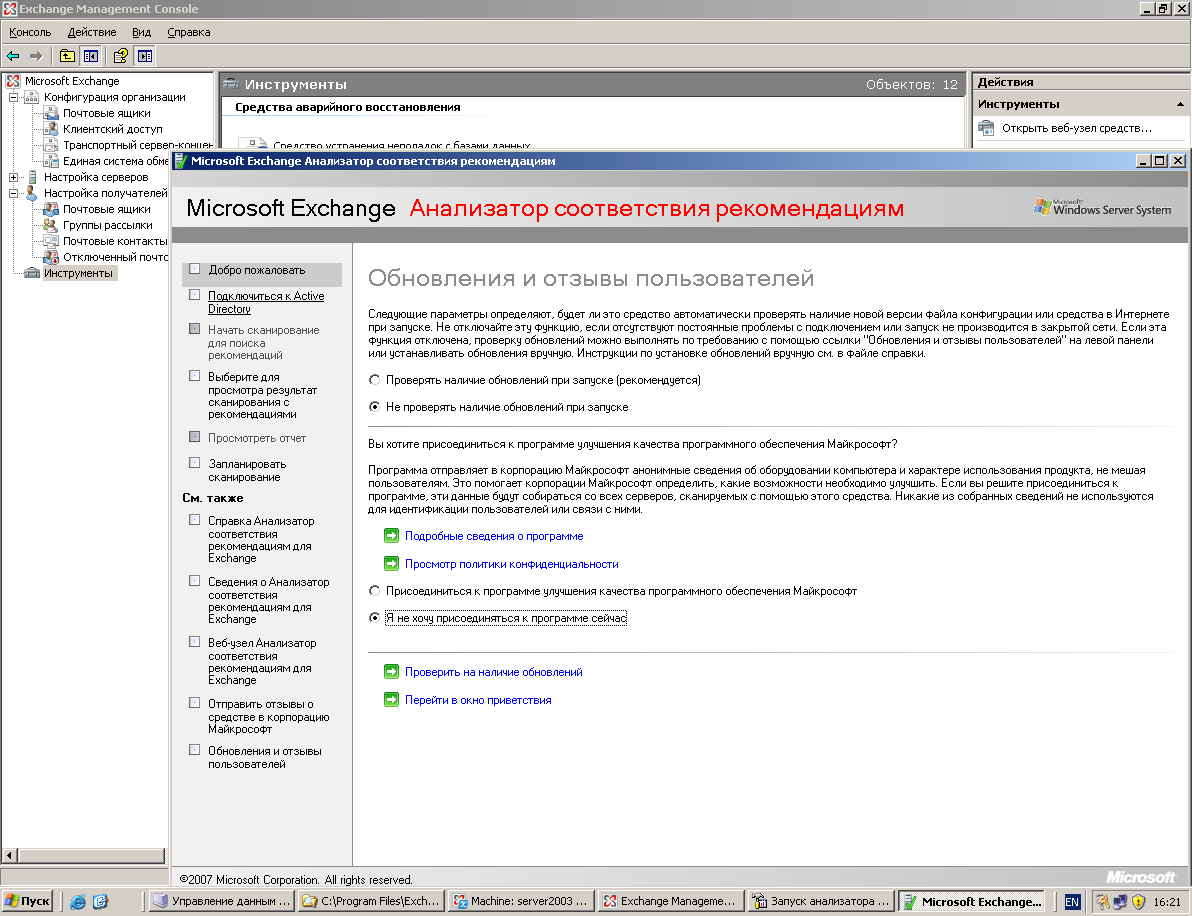Click the Back arrow in console toolbar
This screenshot has width=1192, height=916.
[x=13, y=55]
